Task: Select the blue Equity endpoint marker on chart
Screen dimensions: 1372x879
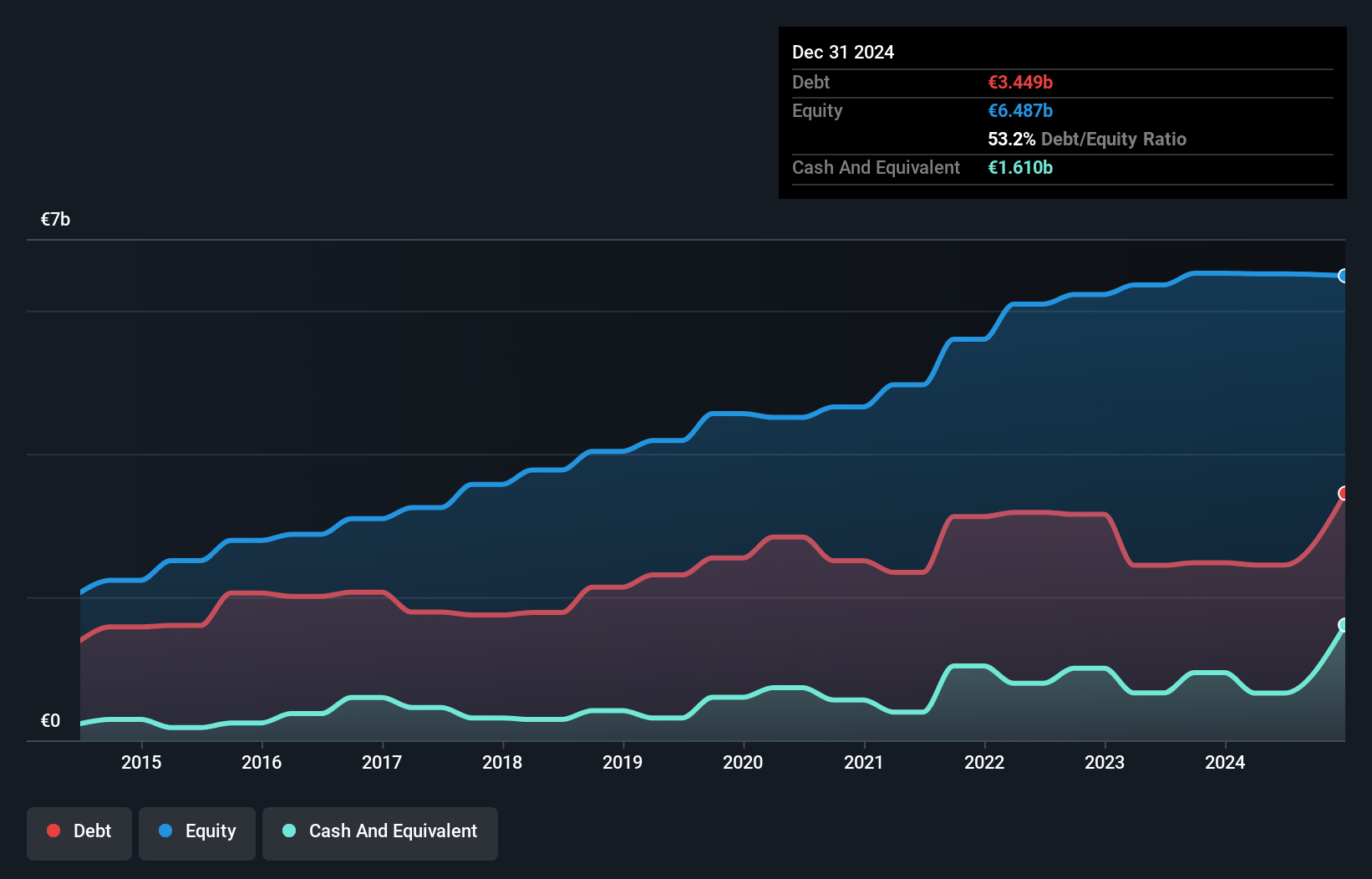Action: [x=1344, y=275]
